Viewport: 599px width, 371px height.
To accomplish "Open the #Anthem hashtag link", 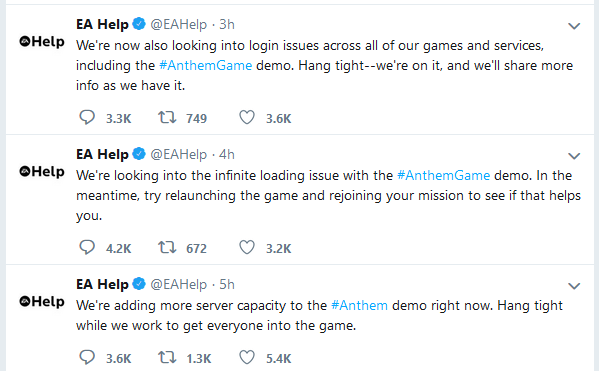I will (359, 305).
